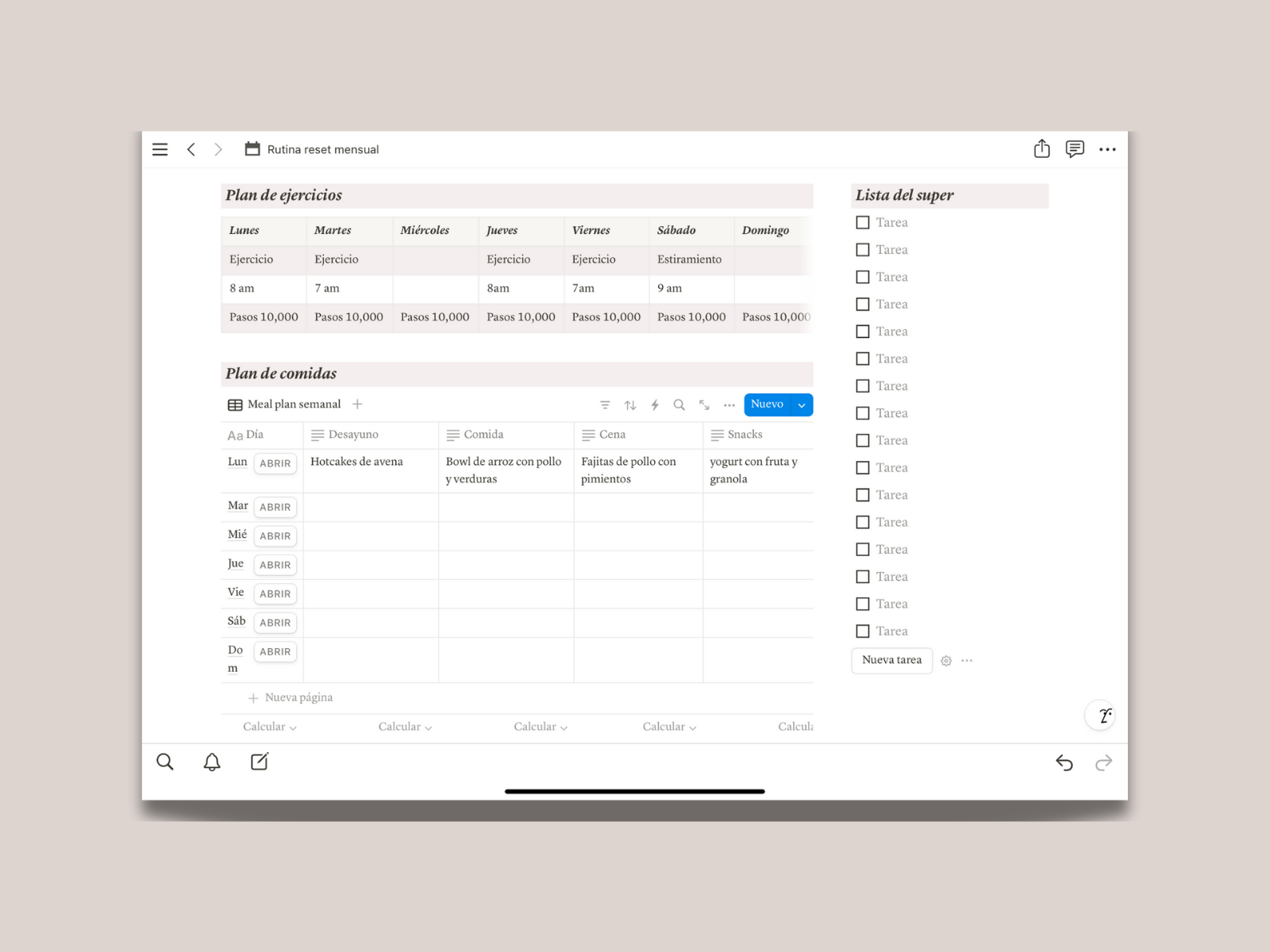This screenshot has width=1270, height=952.
Task: Check the fifth Tarea checkbox
Action: pos(863,332)
